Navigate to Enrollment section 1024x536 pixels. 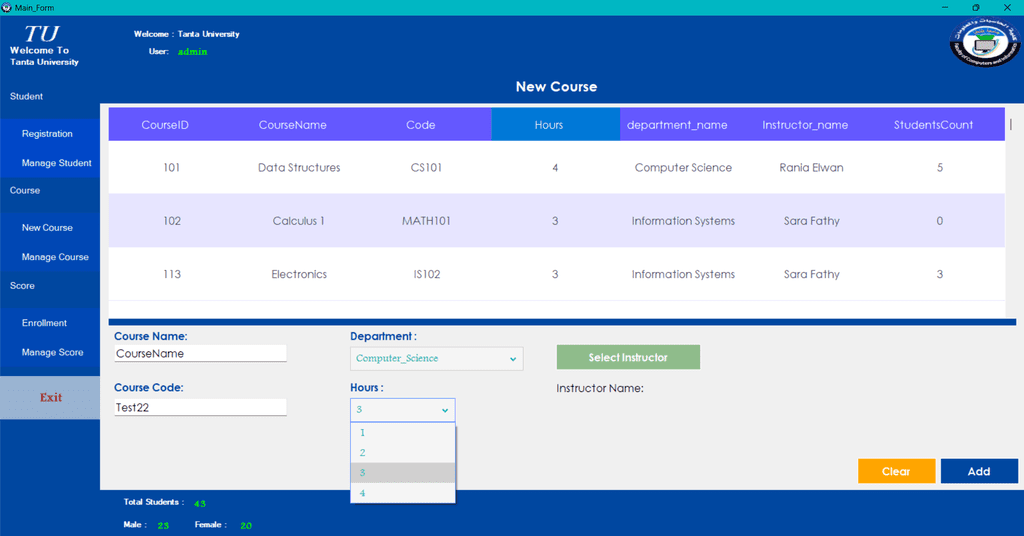45,323
